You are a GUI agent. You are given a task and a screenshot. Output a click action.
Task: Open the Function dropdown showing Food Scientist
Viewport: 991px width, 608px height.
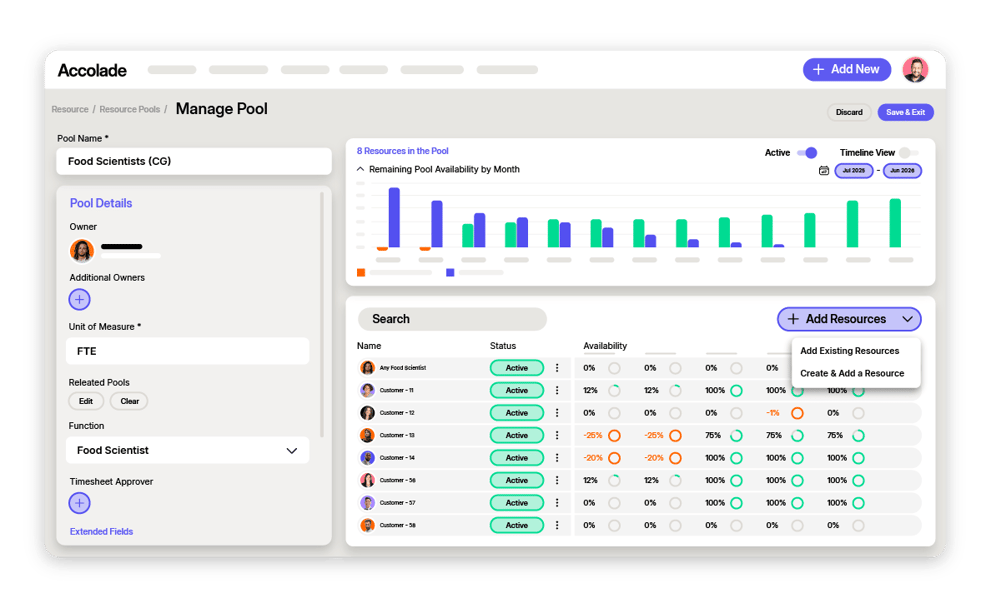click(187, 450)
